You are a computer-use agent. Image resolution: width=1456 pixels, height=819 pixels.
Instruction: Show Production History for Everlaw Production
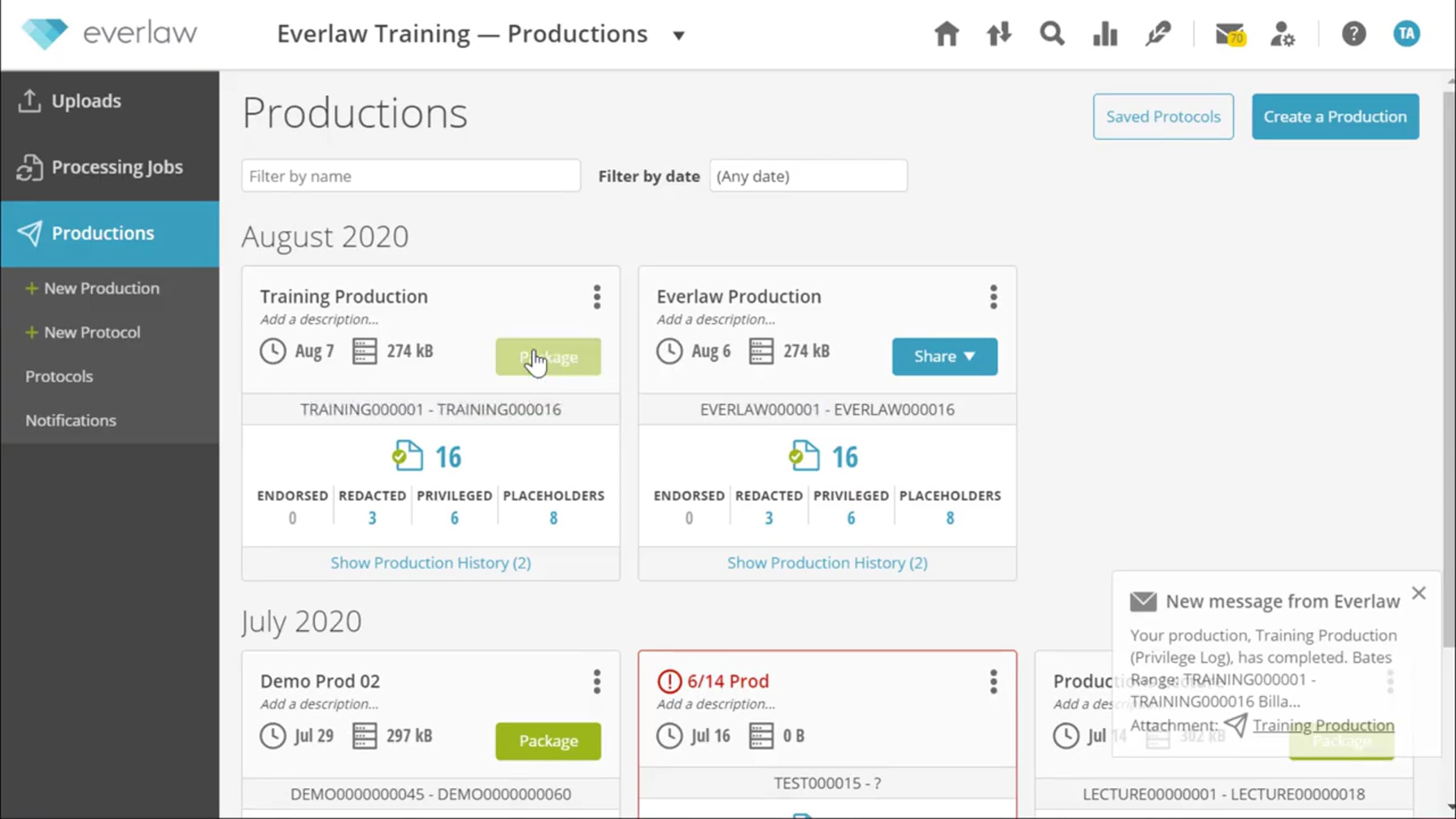tap(827, 563)
